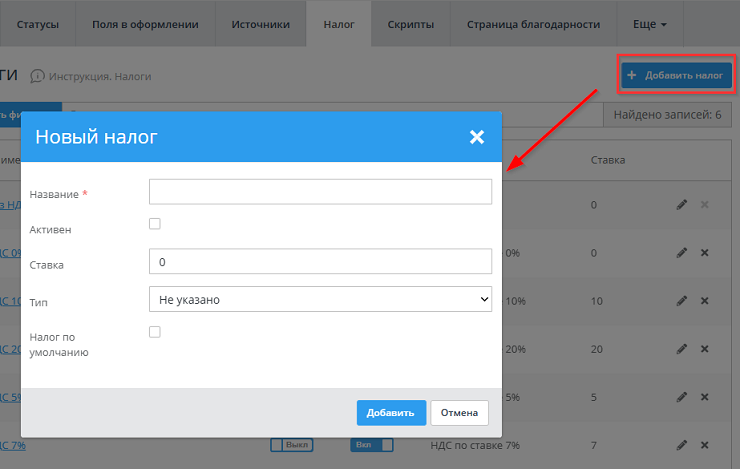Close the Новый налог dialog with X

[477, 137]
